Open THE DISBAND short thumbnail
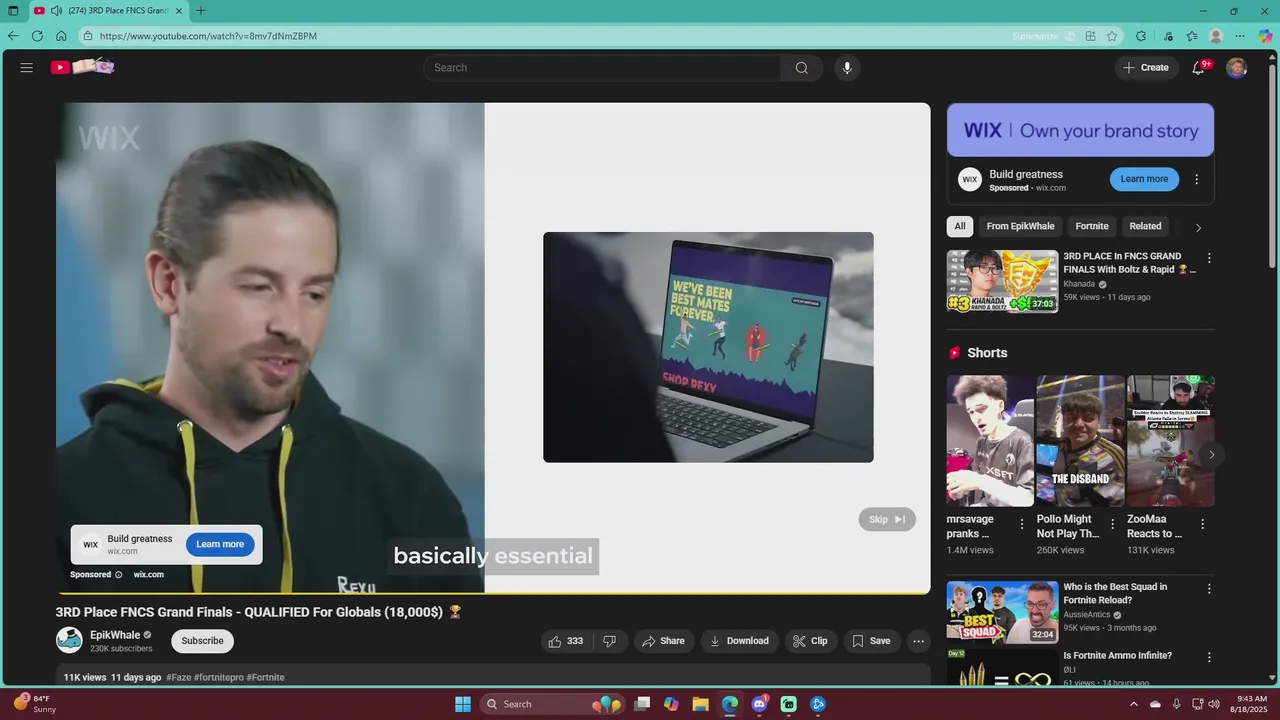 point(1080,441)
